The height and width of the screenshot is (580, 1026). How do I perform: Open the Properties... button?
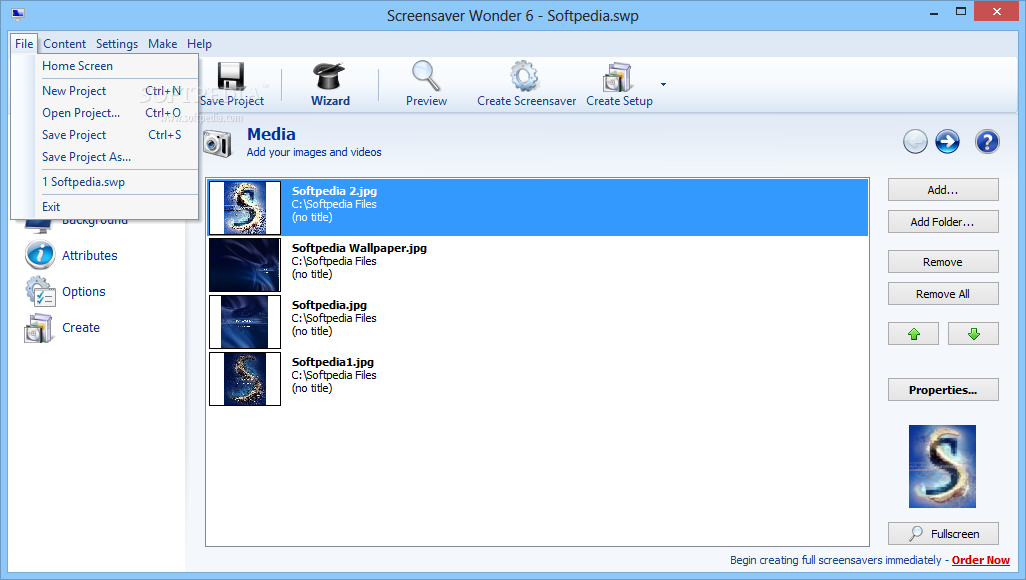(x=943, y=390)
